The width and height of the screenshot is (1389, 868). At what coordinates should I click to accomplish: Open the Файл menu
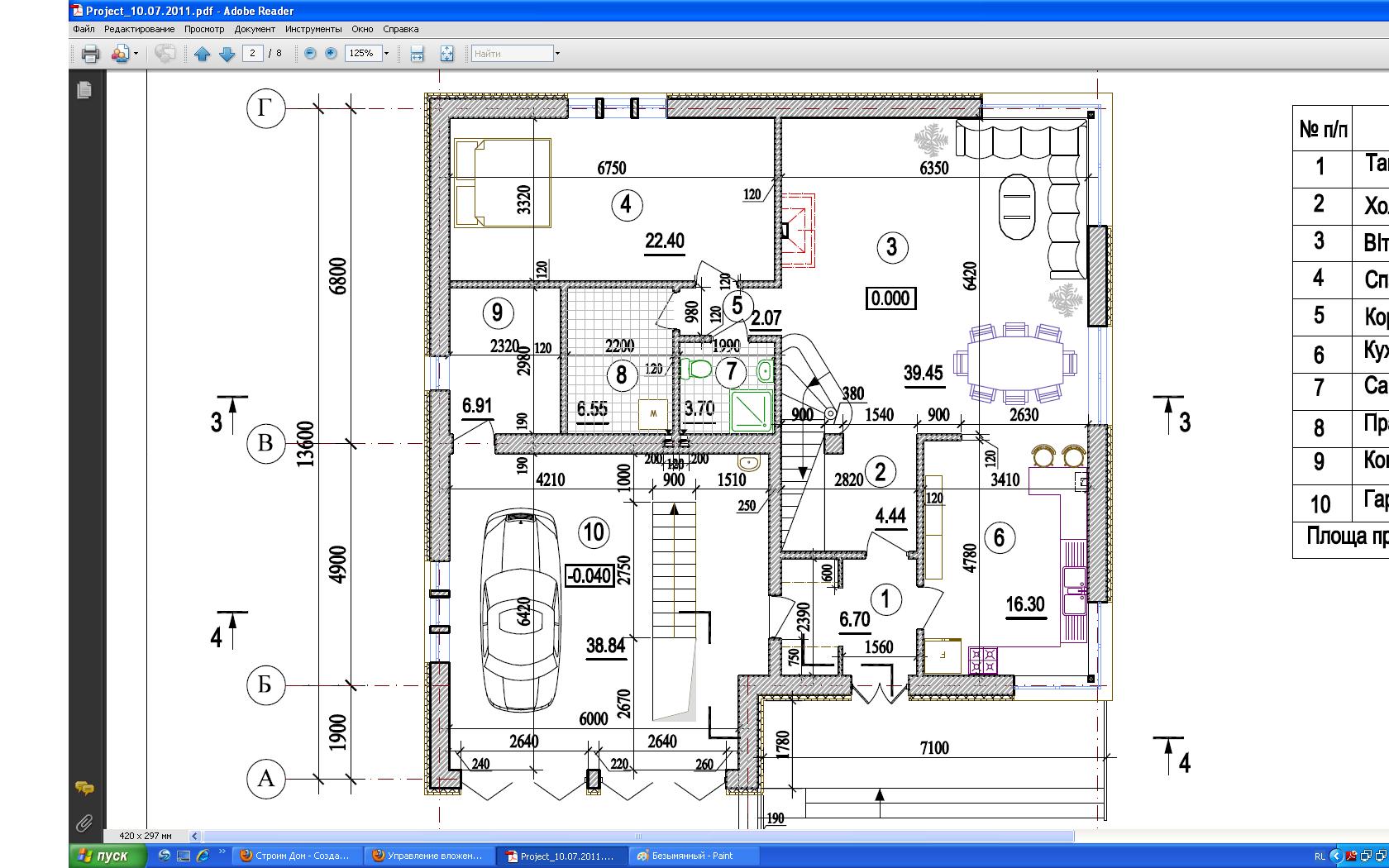click(x=84, y=29)
